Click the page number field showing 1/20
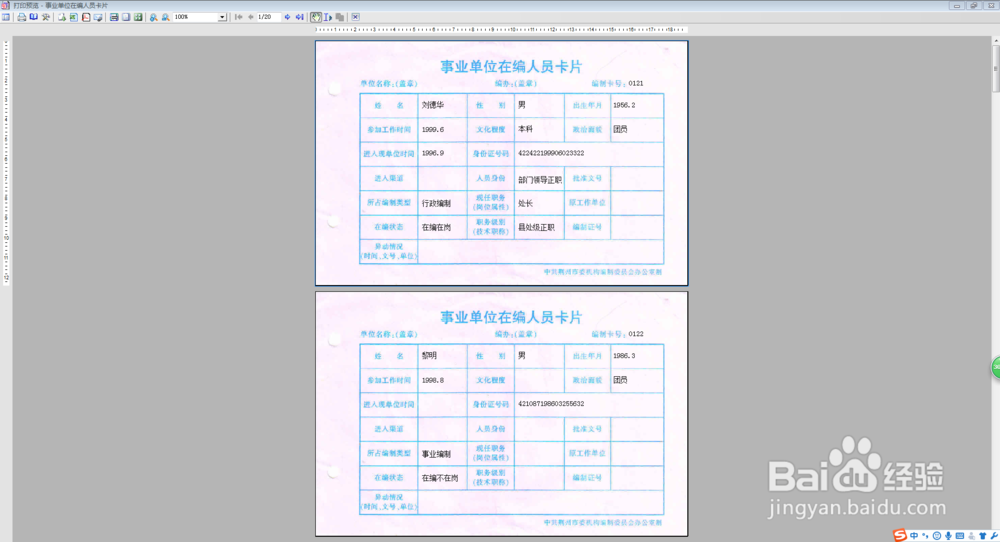This screenshot has width=1000, height=542. pyautogui.click(x=268, y=17)
